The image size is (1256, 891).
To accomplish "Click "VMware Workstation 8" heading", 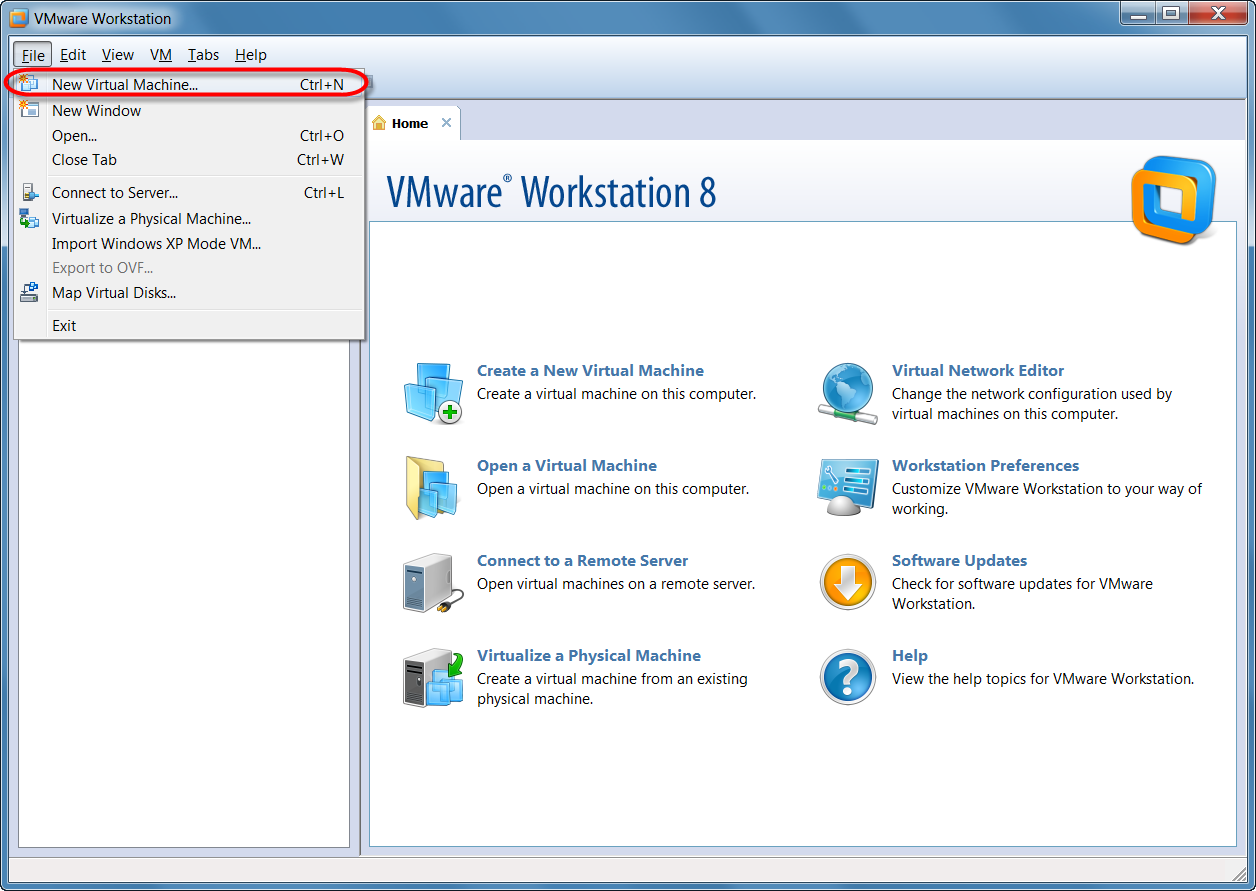I will click(551, 192).
